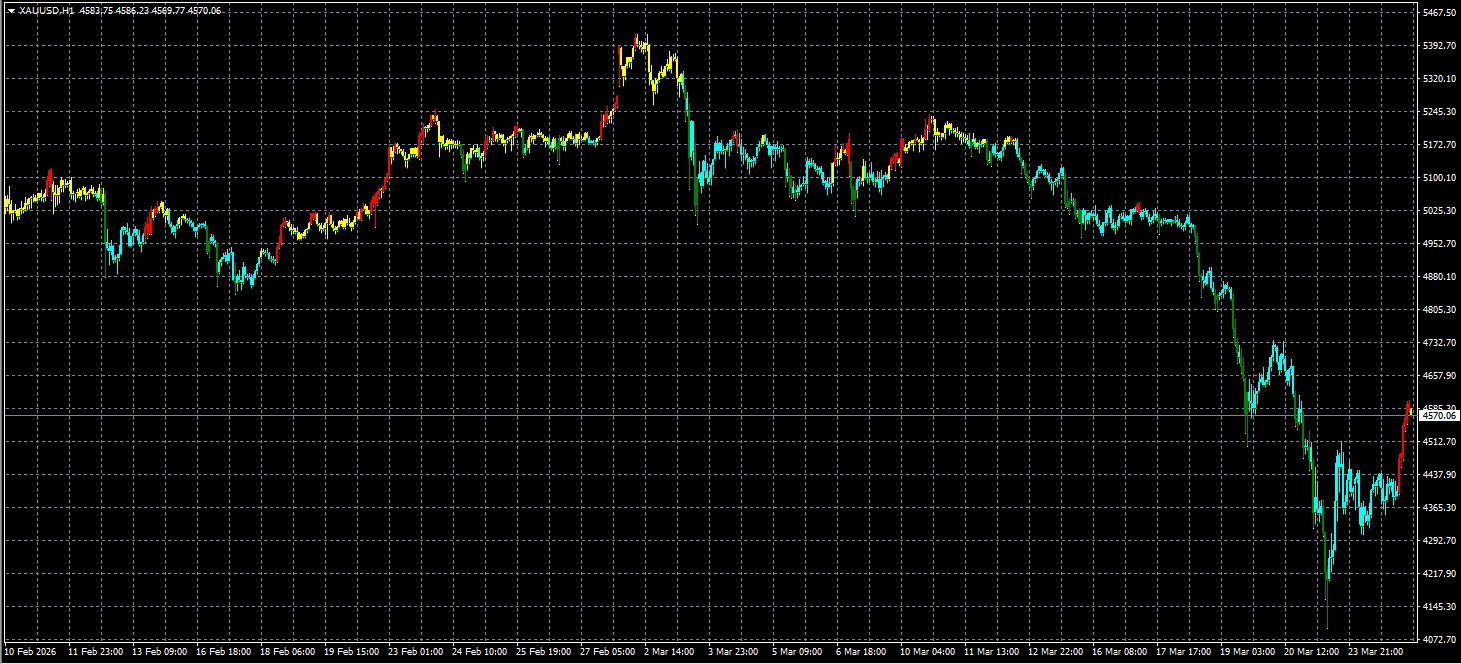This screenshot has height=664, width=1461.
Task: Click the 17 Mar 17:00 time axis label
Action: coord(1184,652)
